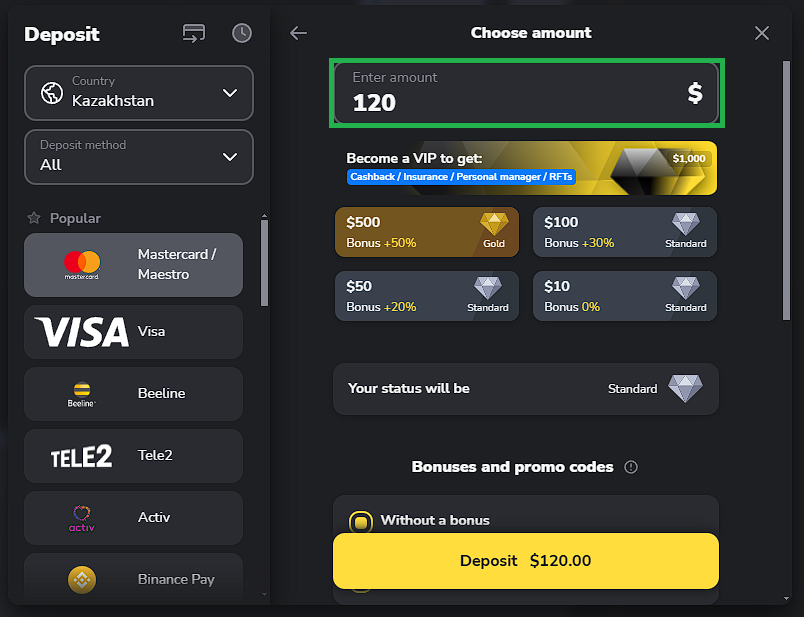Open deposit history clock icon

click(x=242, y=33)
